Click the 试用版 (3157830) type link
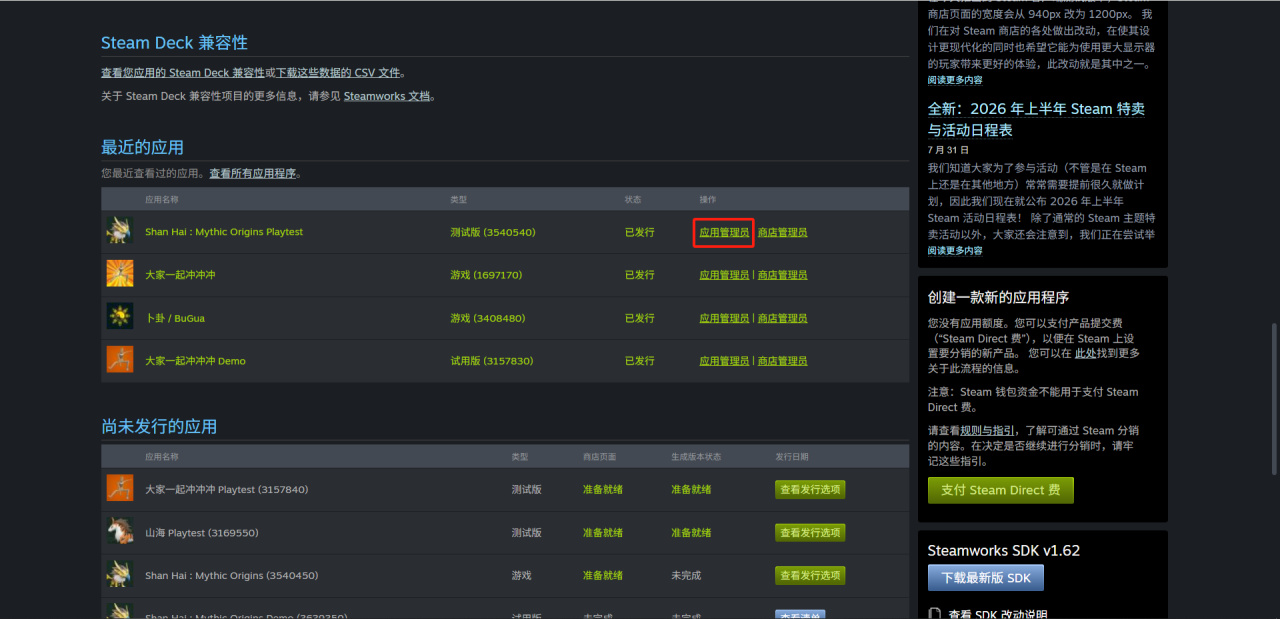The height and width of the screenshot is (619, 1280). (492, 361)
